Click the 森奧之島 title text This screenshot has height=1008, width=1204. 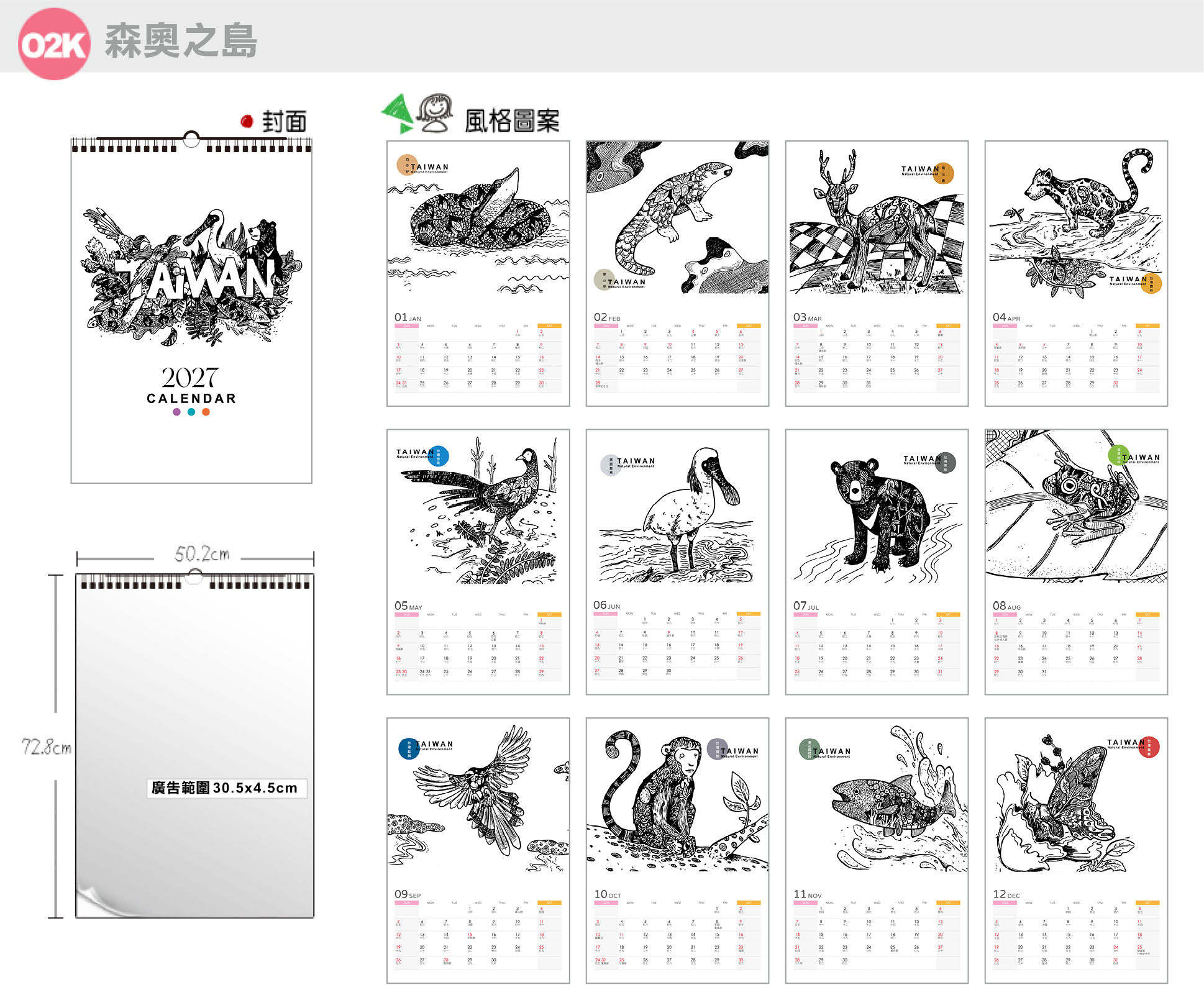coord(181,41)
